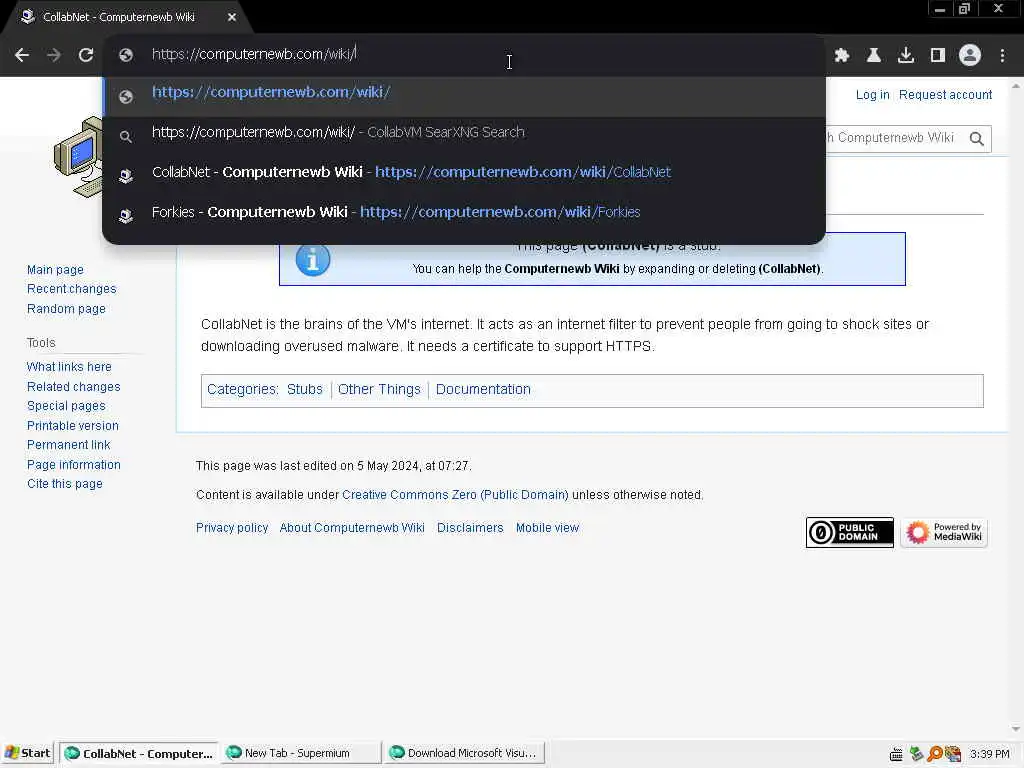Open the profile avatar icon
Screen dimensions: 1024x768
coord(970,55)
